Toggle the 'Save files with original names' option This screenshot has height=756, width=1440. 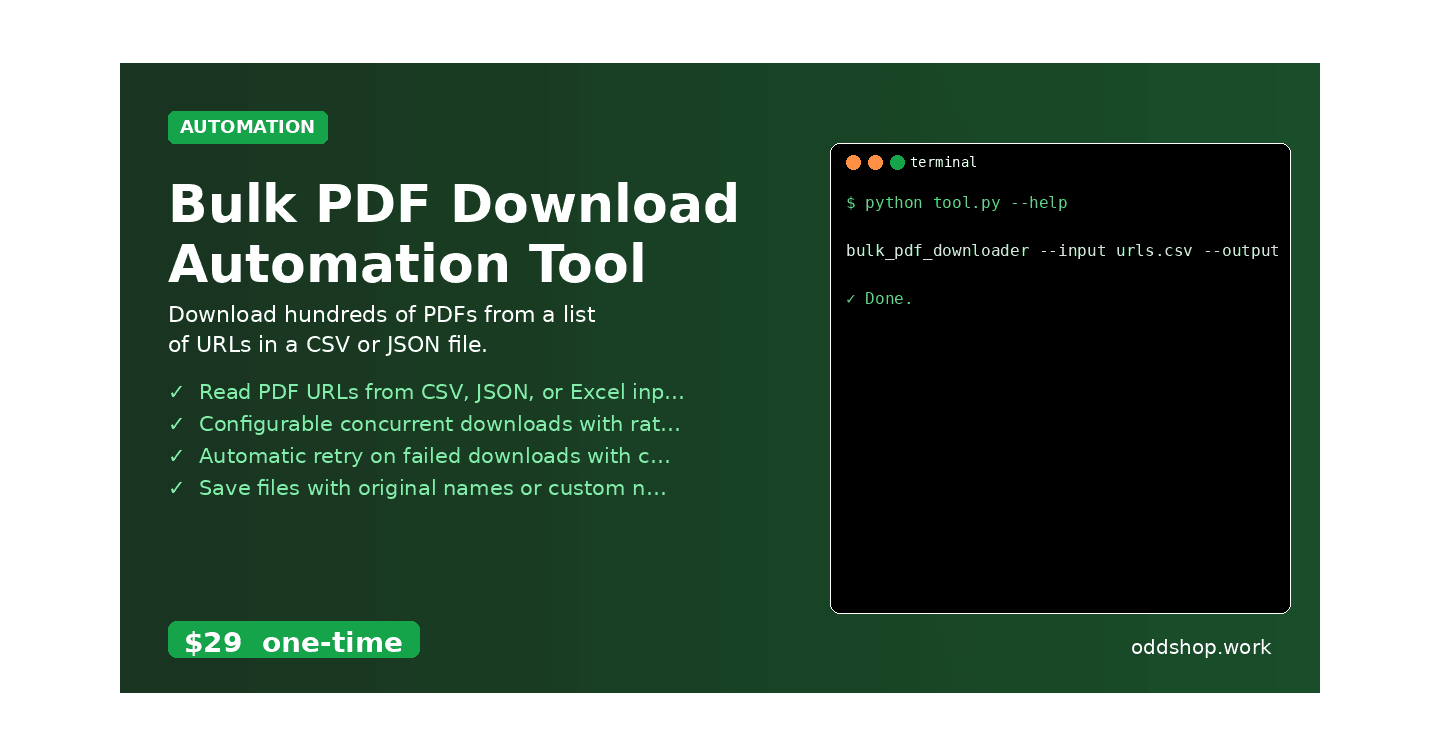point(433,488)
